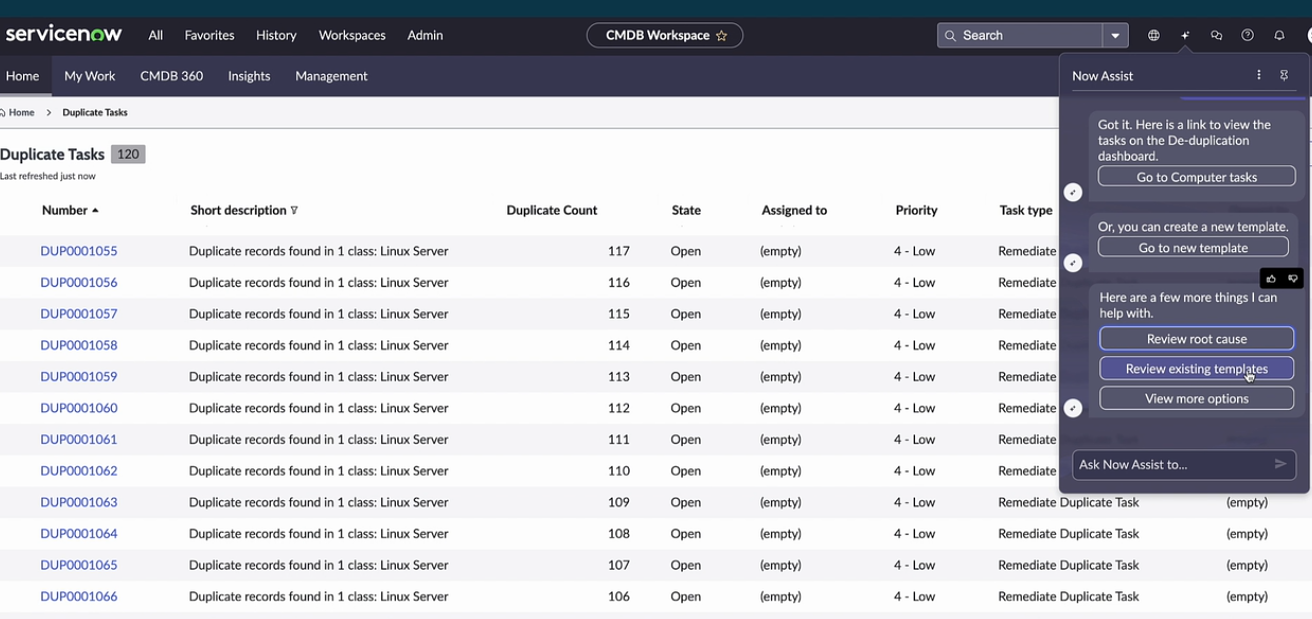This screenshot has height=619, width=1312.
Task: Click the Duplicate Count column header
Action: (552, 210)
